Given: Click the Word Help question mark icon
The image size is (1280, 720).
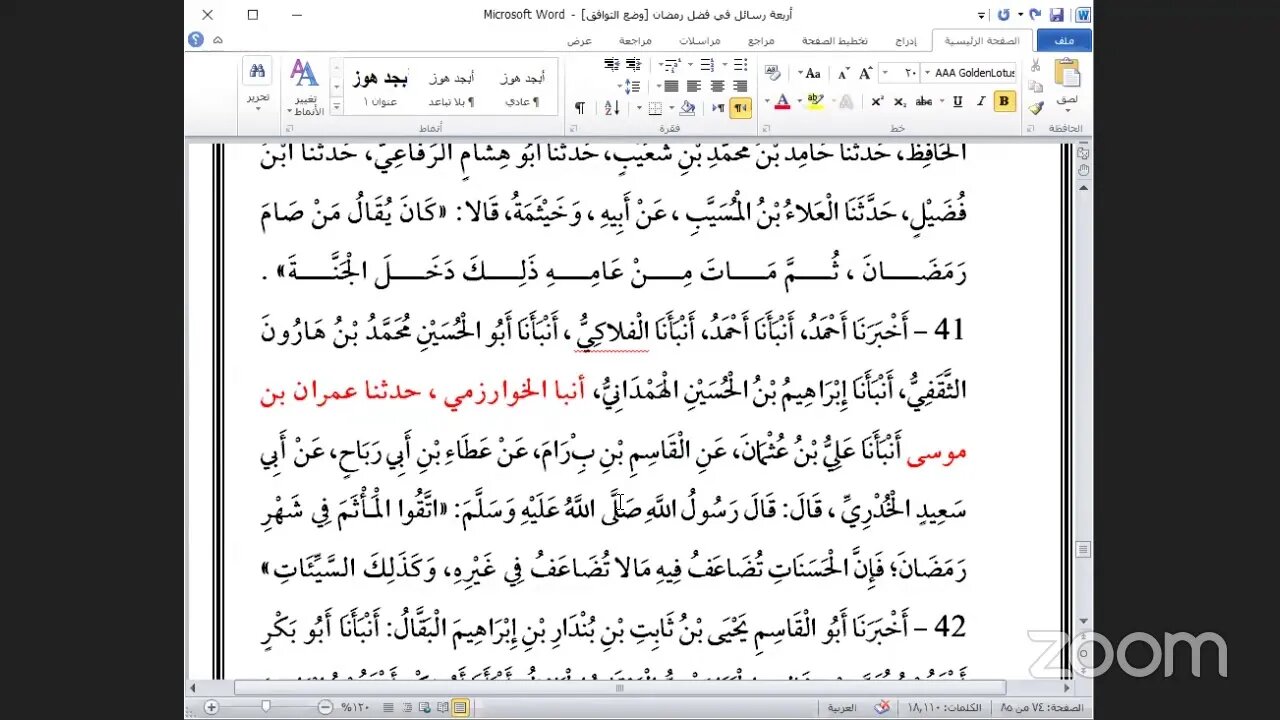Looking at the screenshot, I should coord(196,40).
